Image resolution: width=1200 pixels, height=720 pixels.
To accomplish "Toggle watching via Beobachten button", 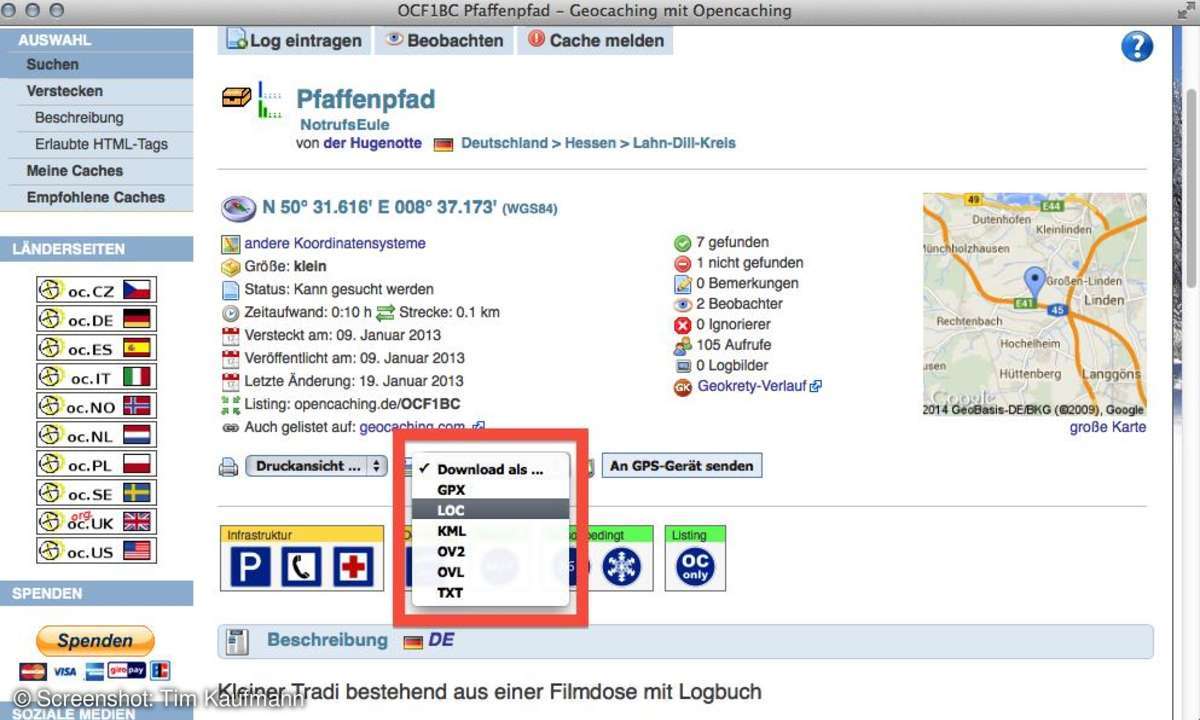I will (x=443, y=41).
